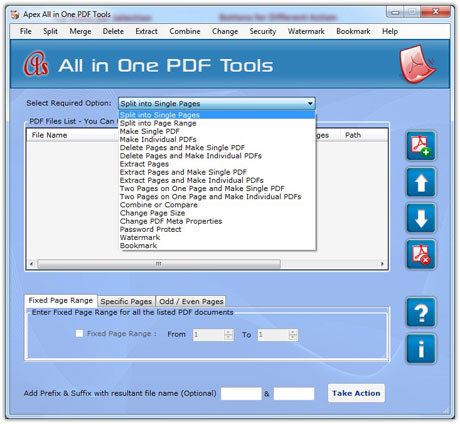Move selected file up with arrow icon
This screenshot has width=460, height=424.
421,182
